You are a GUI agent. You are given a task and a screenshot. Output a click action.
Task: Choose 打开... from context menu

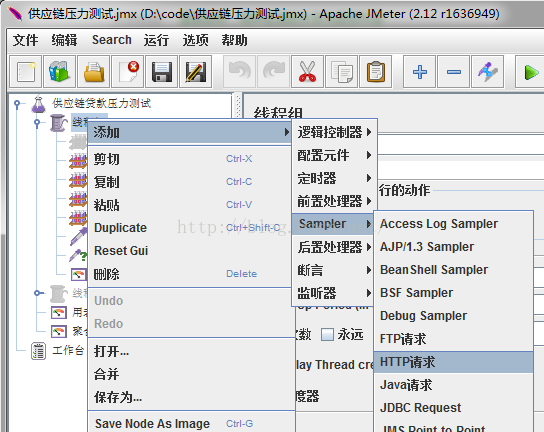(x=191, y=351)
